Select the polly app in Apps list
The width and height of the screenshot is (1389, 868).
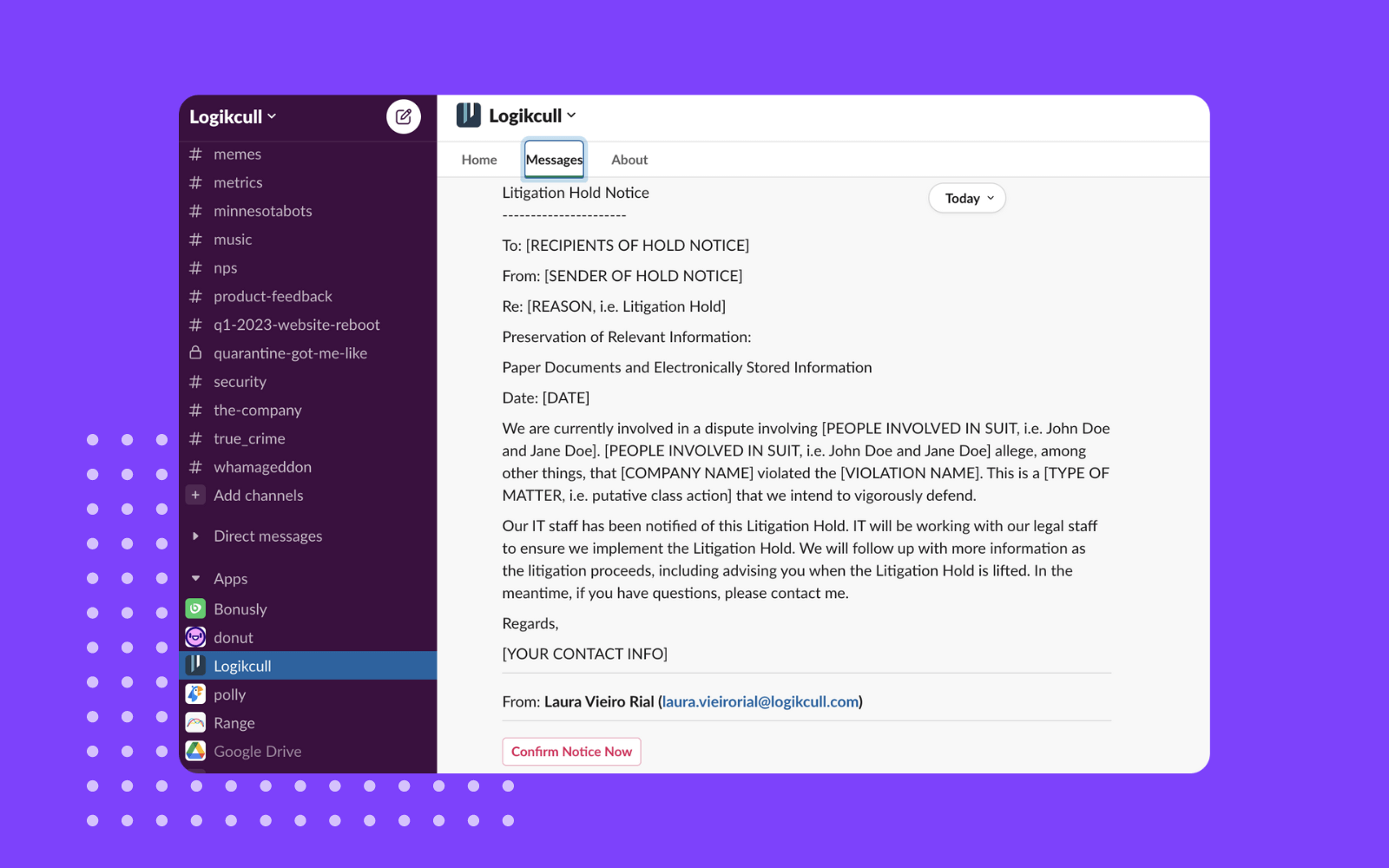[x=229, y=694]
